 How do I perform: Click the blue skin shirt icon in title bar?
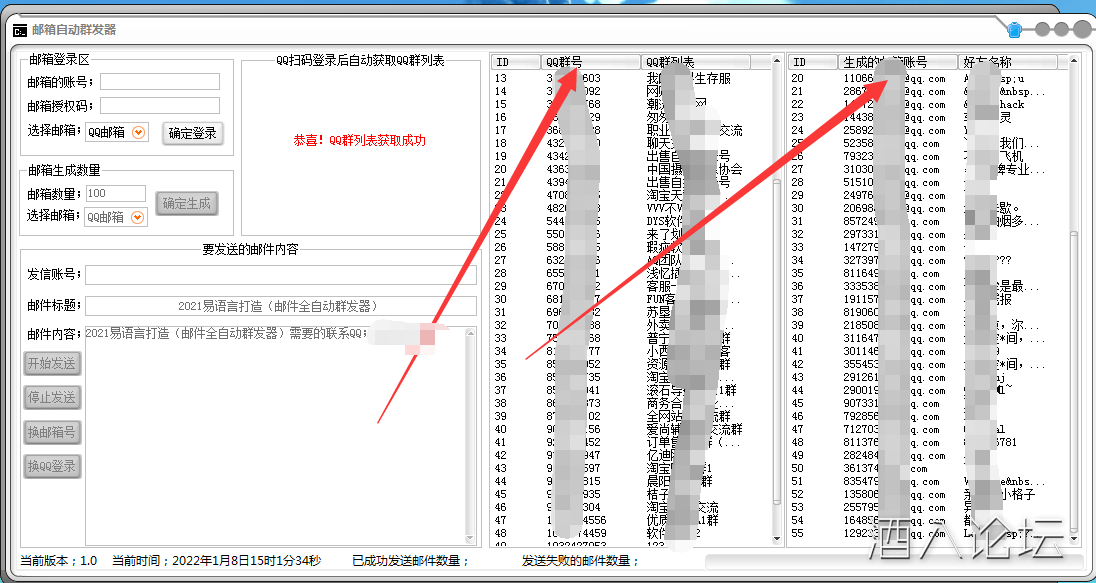1015,30
